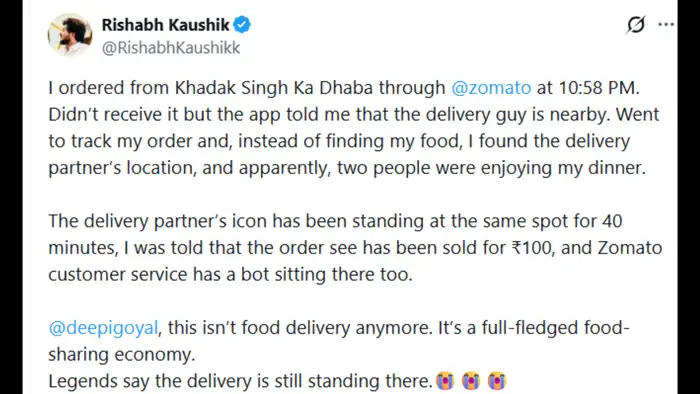Click the ₹100 amount in tweet
700x394 pixels.
point(531,248)
